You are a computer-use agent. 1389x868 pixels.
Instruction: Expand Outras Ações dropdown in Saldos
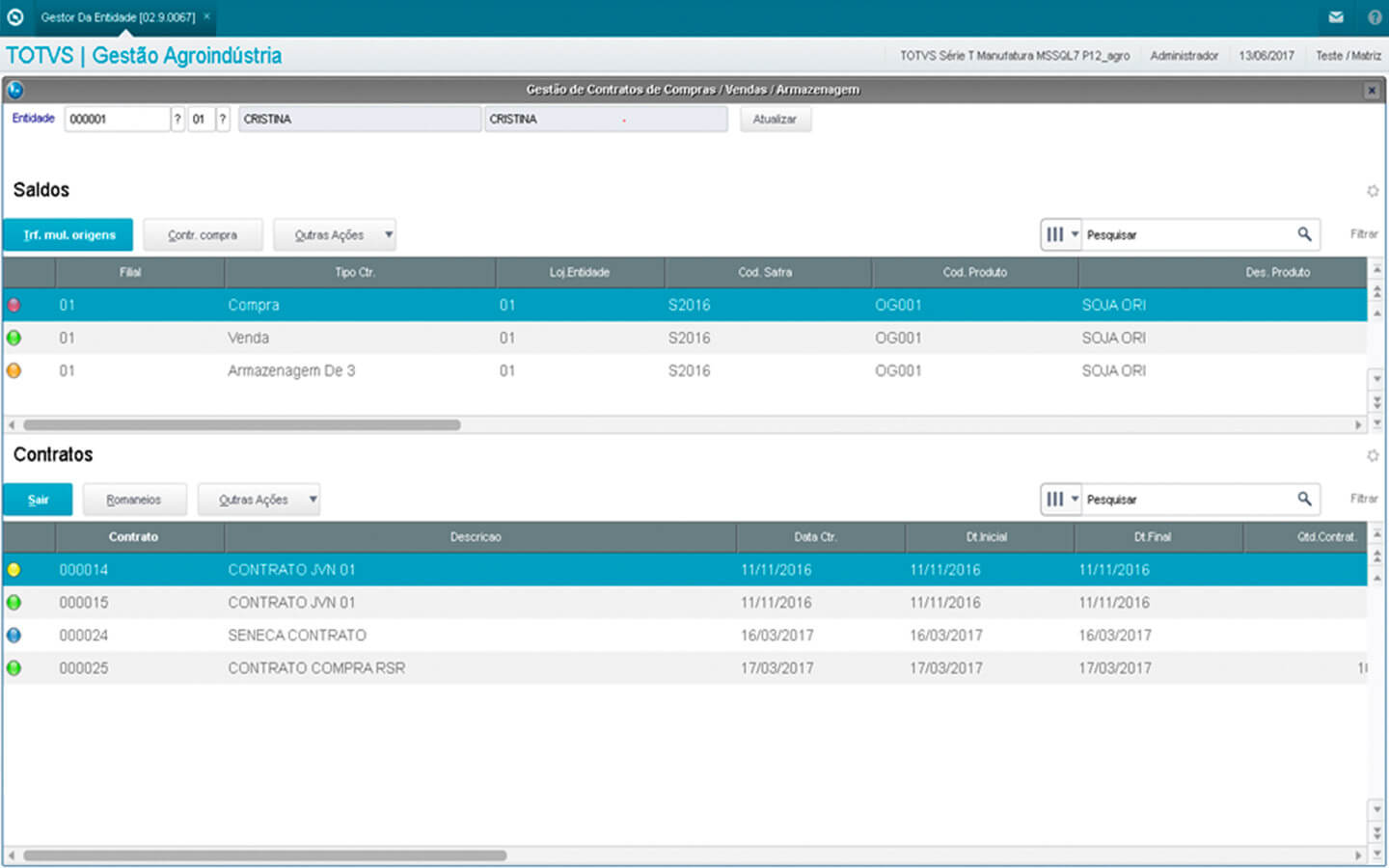389,234
